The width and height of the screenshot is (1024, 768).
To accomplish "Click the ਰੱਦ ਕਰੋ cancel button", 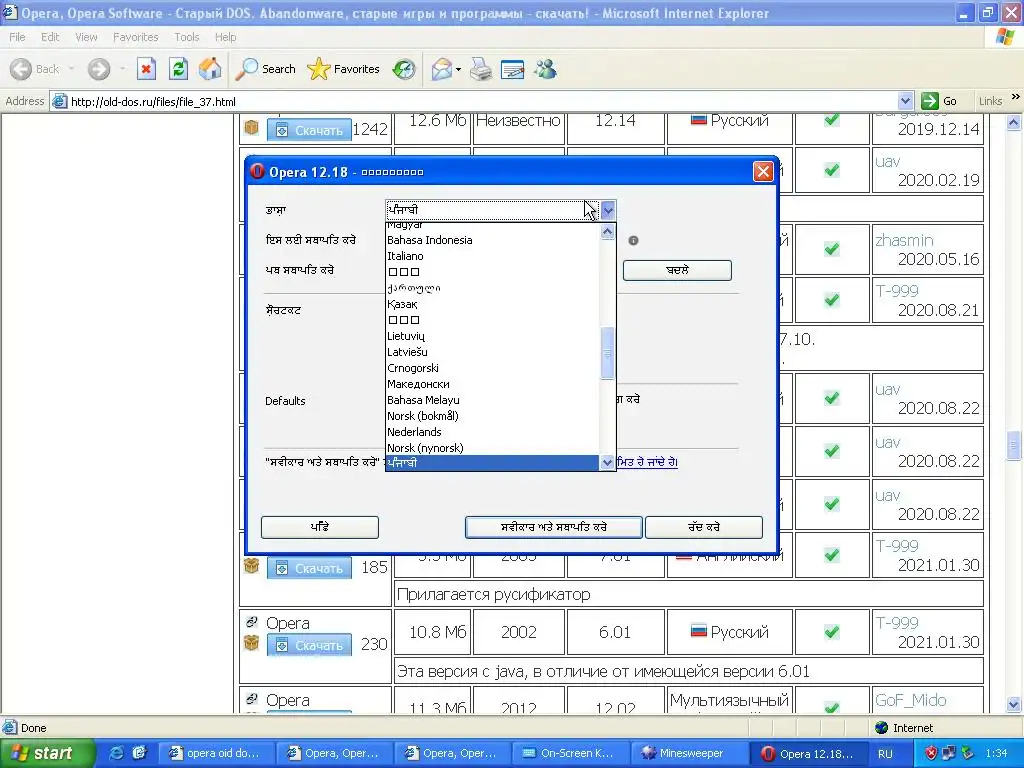I will [x=704, y=527].
